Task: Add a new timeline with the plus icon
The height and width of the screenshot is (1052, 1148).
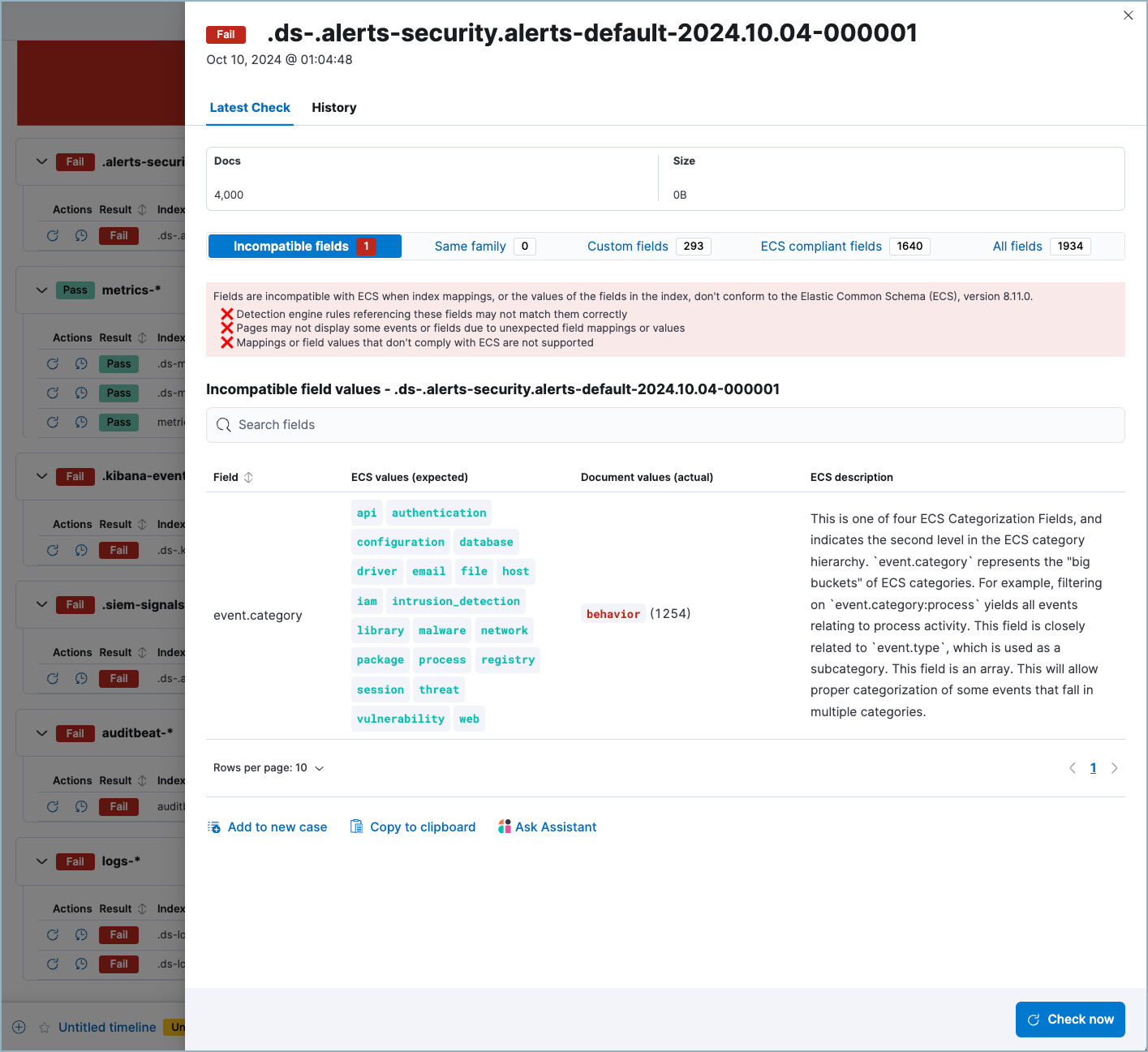Action: 19,1027
